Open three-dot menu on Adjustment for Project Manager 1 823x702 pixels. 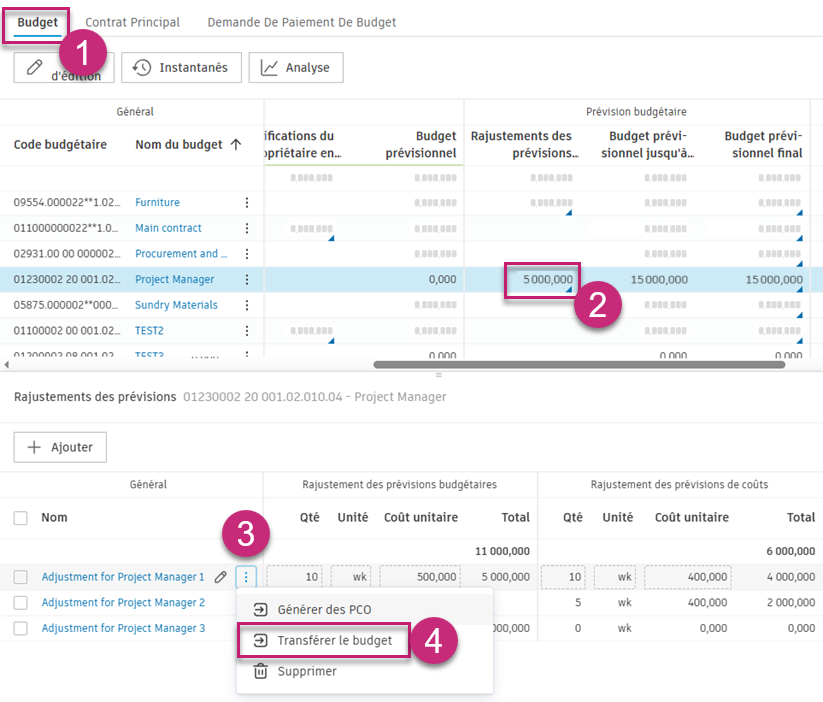tap(248, 577)
